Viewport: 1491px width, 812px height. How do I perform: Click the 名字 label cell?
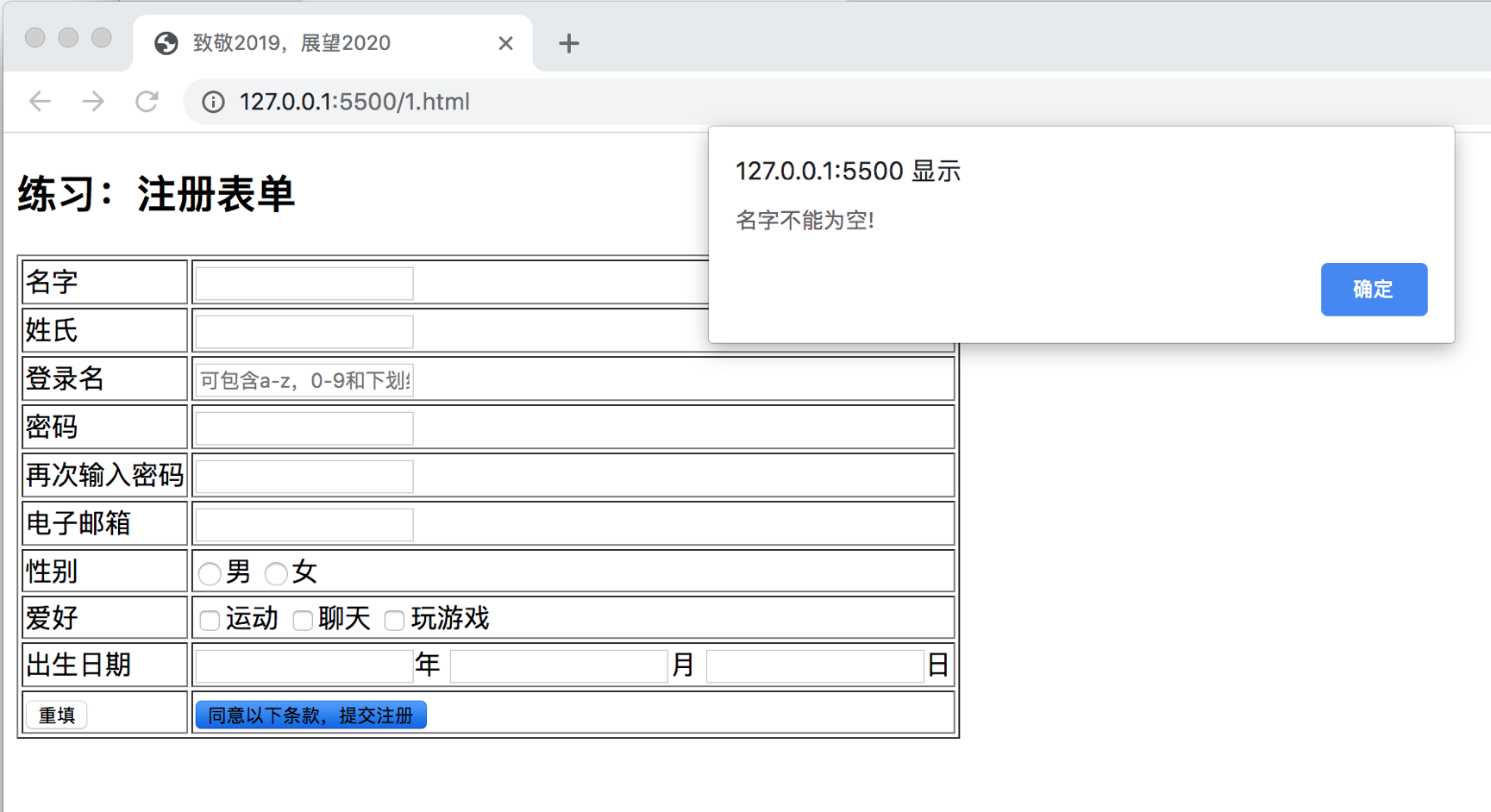tap(104, 282)
